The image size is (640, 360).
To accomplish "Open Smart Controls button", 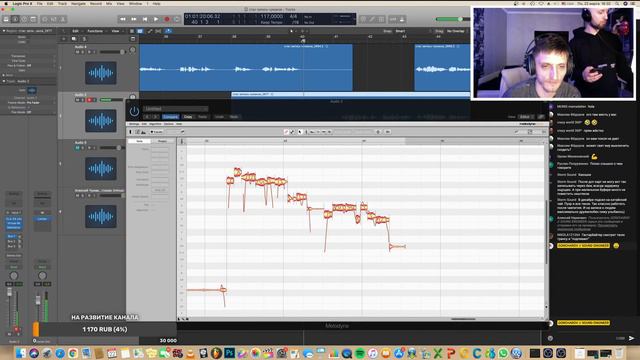I will click(x=45, y=19).
